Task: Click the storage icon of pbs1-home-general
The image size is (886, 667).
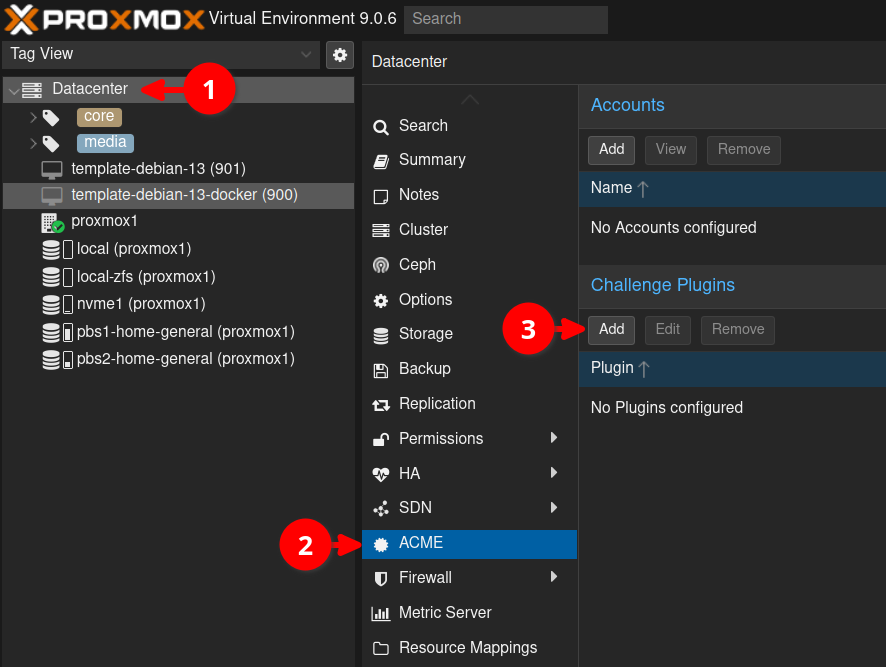Action: pyautogui.click(x=58, y=332)
